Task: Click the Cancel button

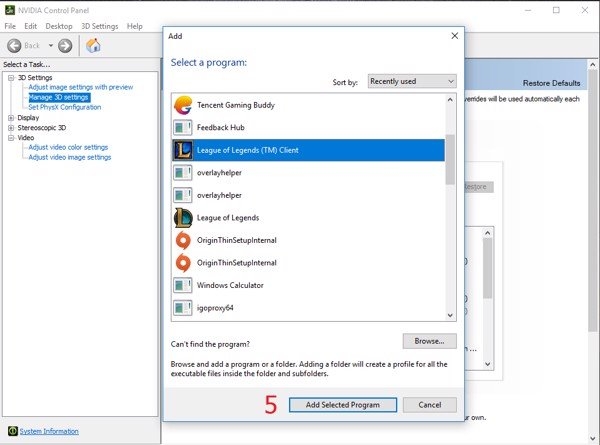Action: (x=430, y=405)
